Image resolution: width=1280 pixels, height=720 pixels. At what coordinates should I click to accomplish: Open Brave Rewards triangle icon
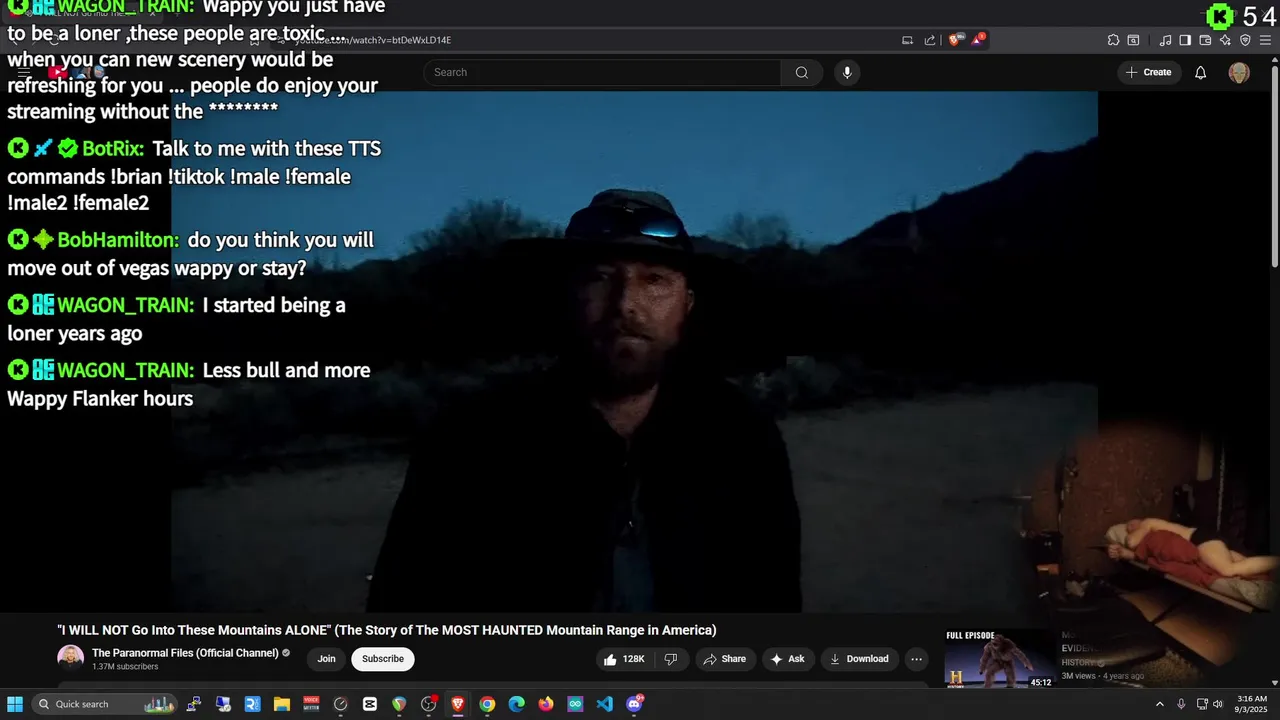coord(977,40)
